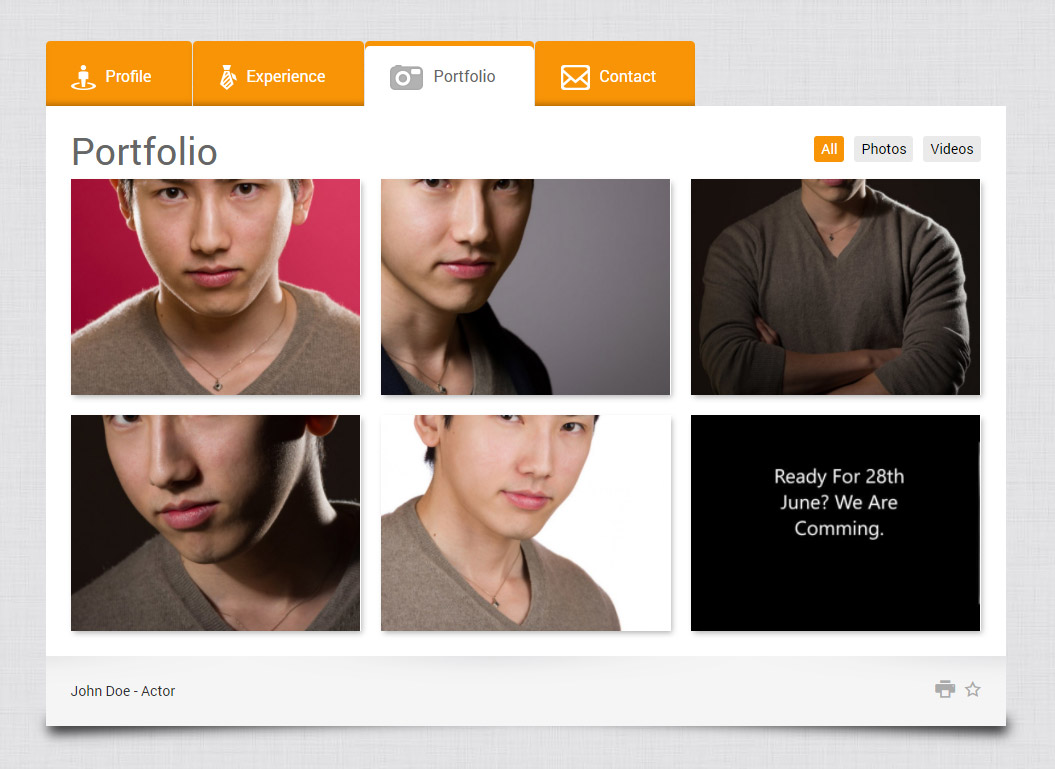Click the photo of the man with crossed arms
1055x769 pixels.
(x=835, y=286)
